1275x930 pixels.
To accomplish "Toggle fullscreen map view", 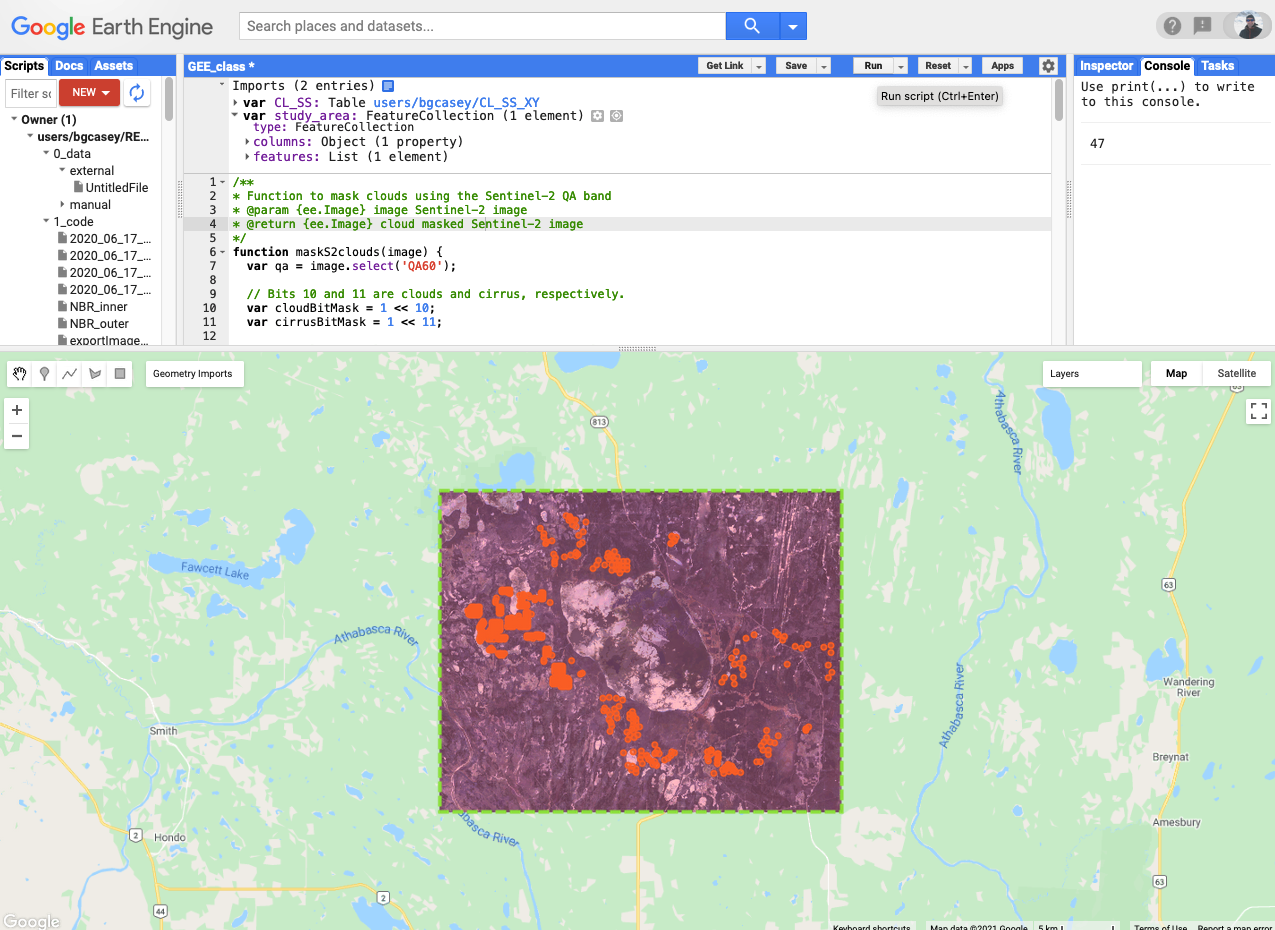I will (1258, 411).
